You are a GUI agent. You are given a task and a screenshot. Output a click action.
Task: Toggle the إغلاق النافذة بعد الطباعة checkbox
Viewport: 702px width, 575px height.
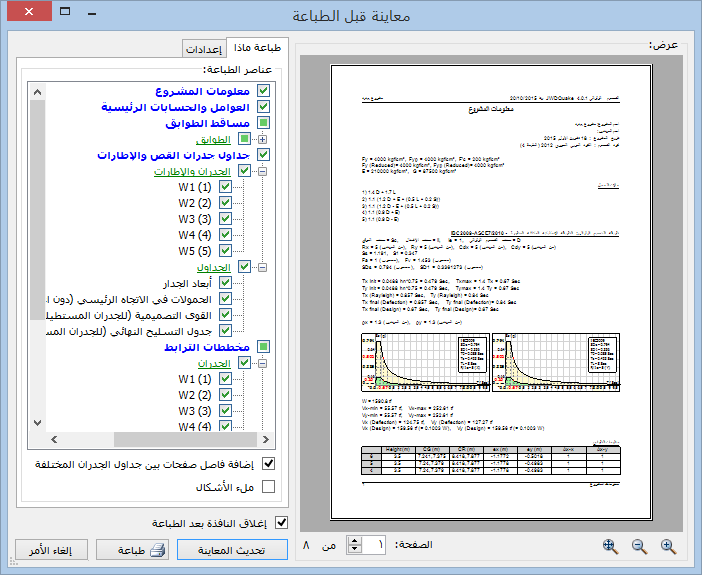click(x=281, y=522)
